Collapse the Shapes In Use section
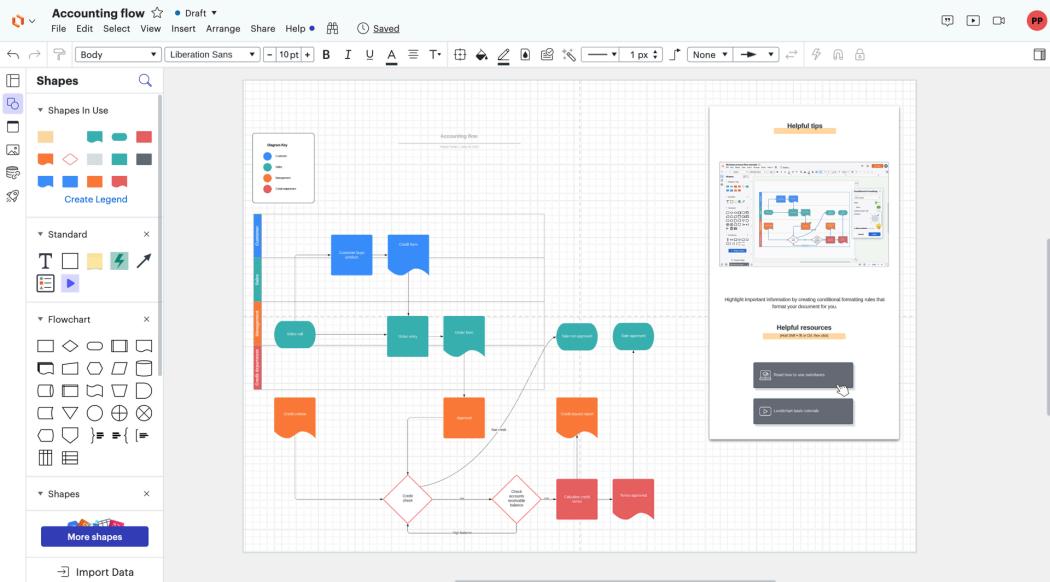1050x582 pixels. pyautogui.click(x=40, y=110)
